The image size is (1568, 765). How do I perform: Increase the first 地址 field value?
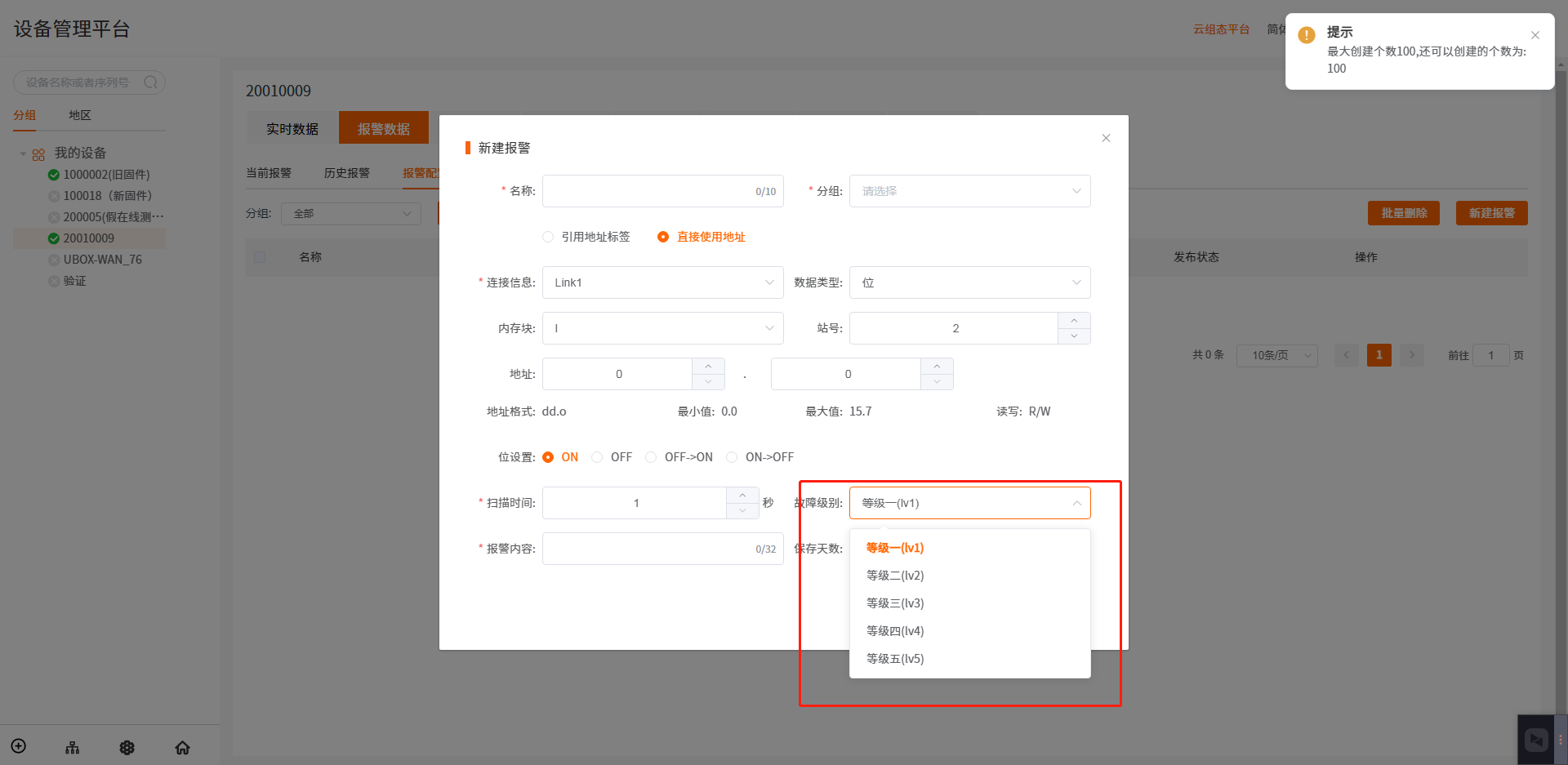tap(708, 367)
